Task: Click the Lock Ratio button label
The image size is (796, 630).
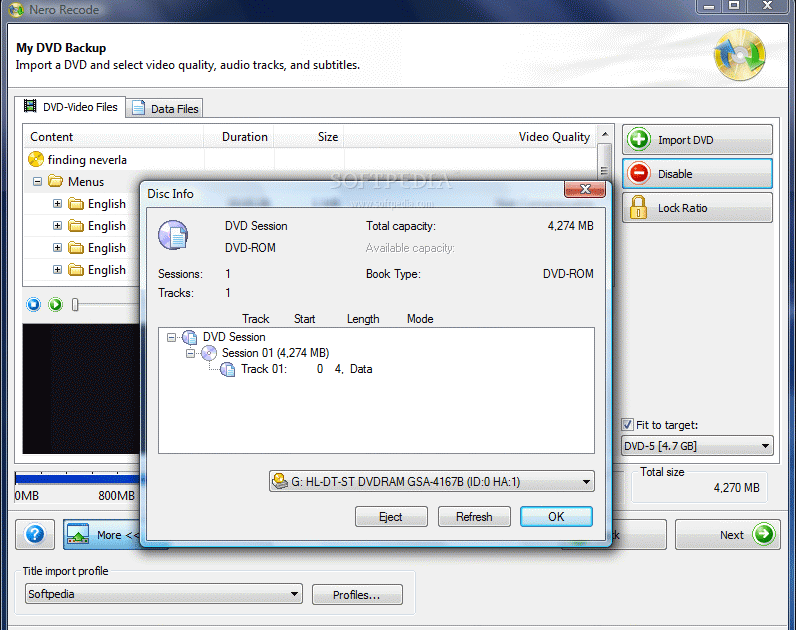Action: pos(682,208)
